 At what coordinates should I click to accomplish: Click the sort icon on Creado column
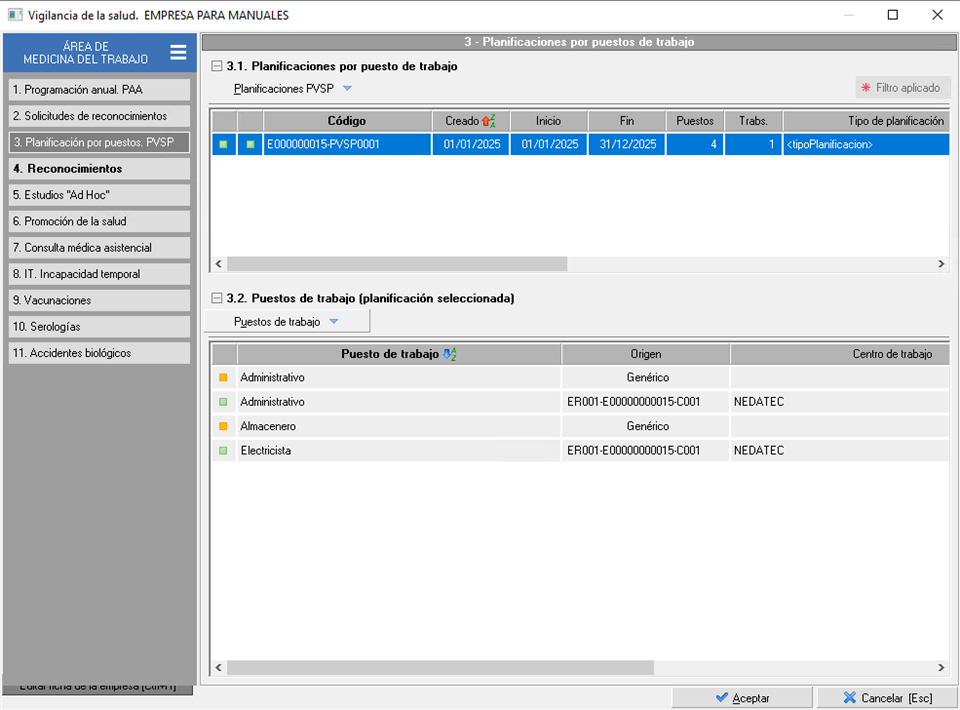[489, 121]
